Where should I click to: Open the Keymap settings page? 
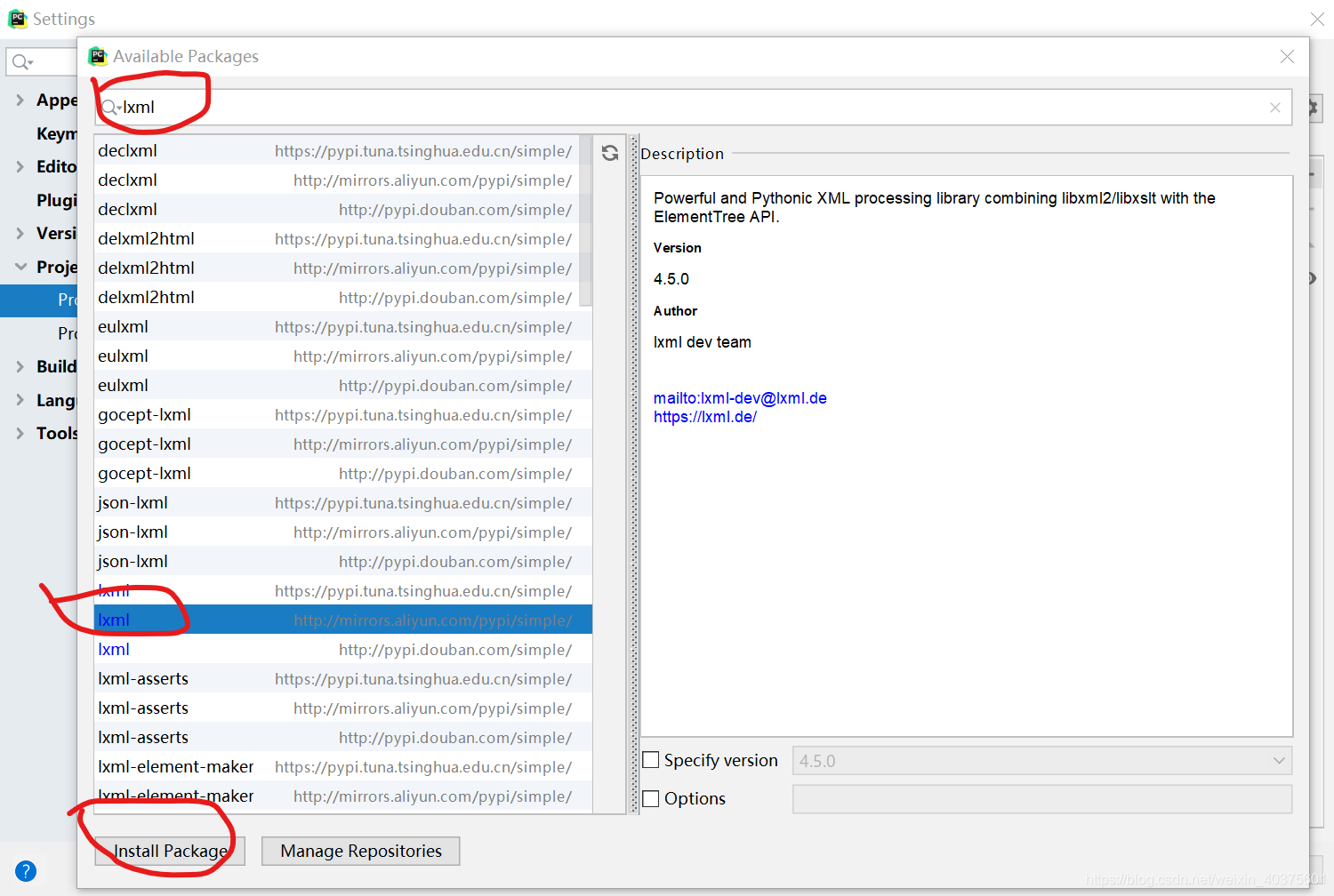click(57, 133)
